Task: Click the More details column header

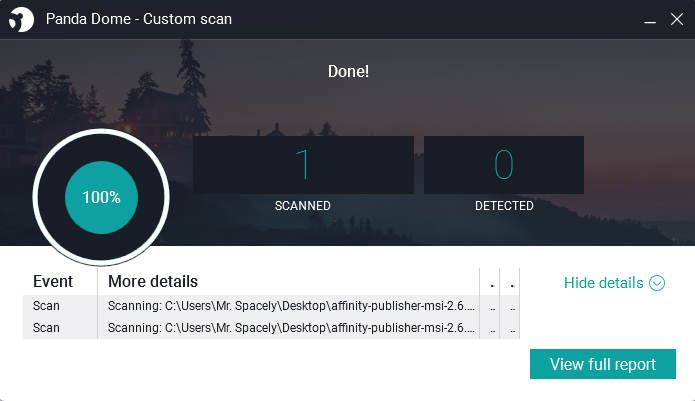Action: pyautogui.click(x=153, y=282)
